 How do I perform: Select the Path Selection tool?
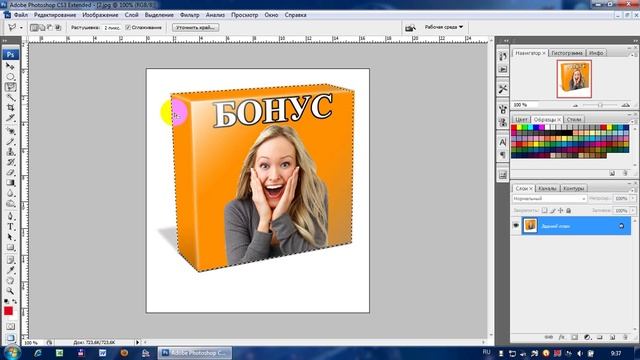click(x=10, y=237)
